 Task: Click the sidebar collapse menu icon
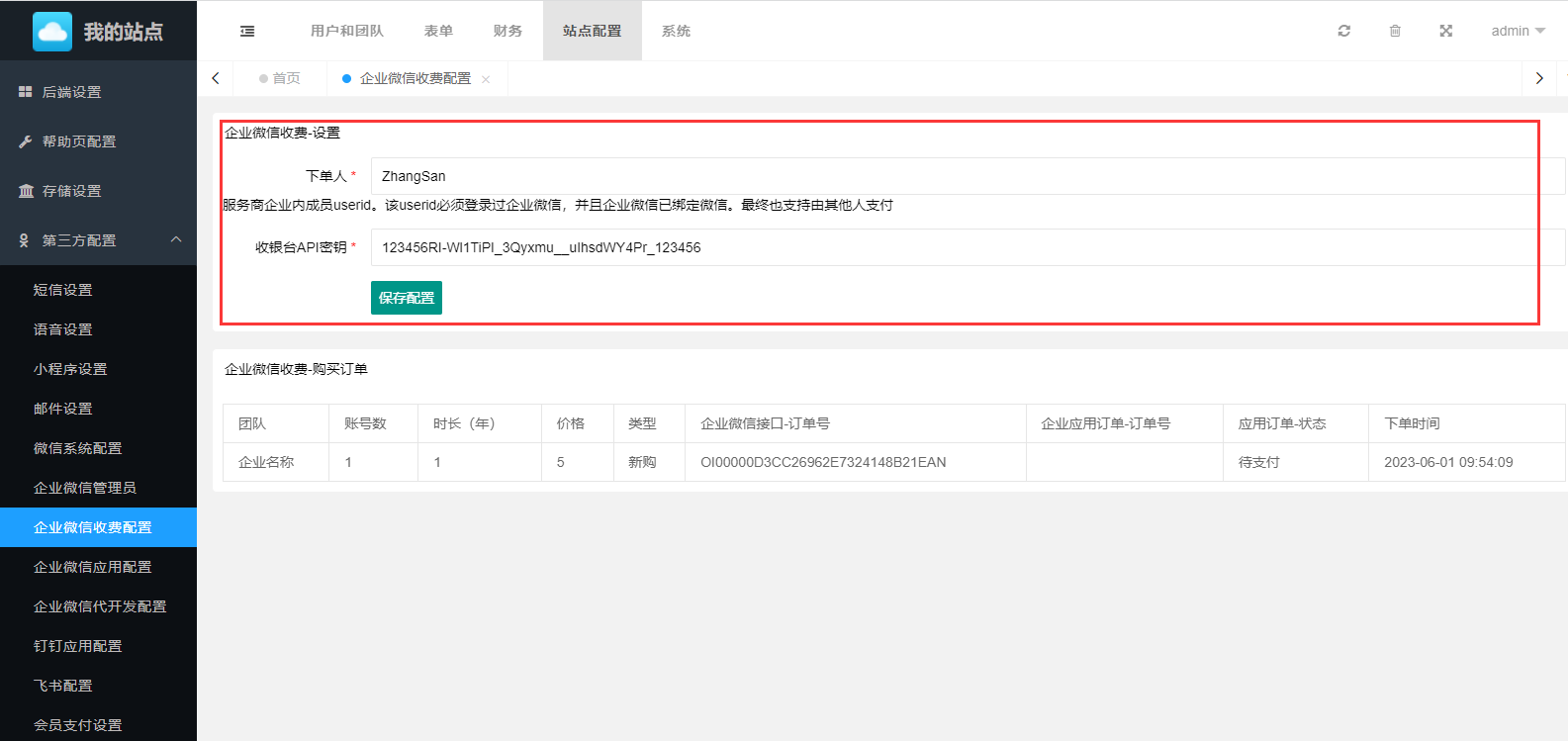pos(247,32)
